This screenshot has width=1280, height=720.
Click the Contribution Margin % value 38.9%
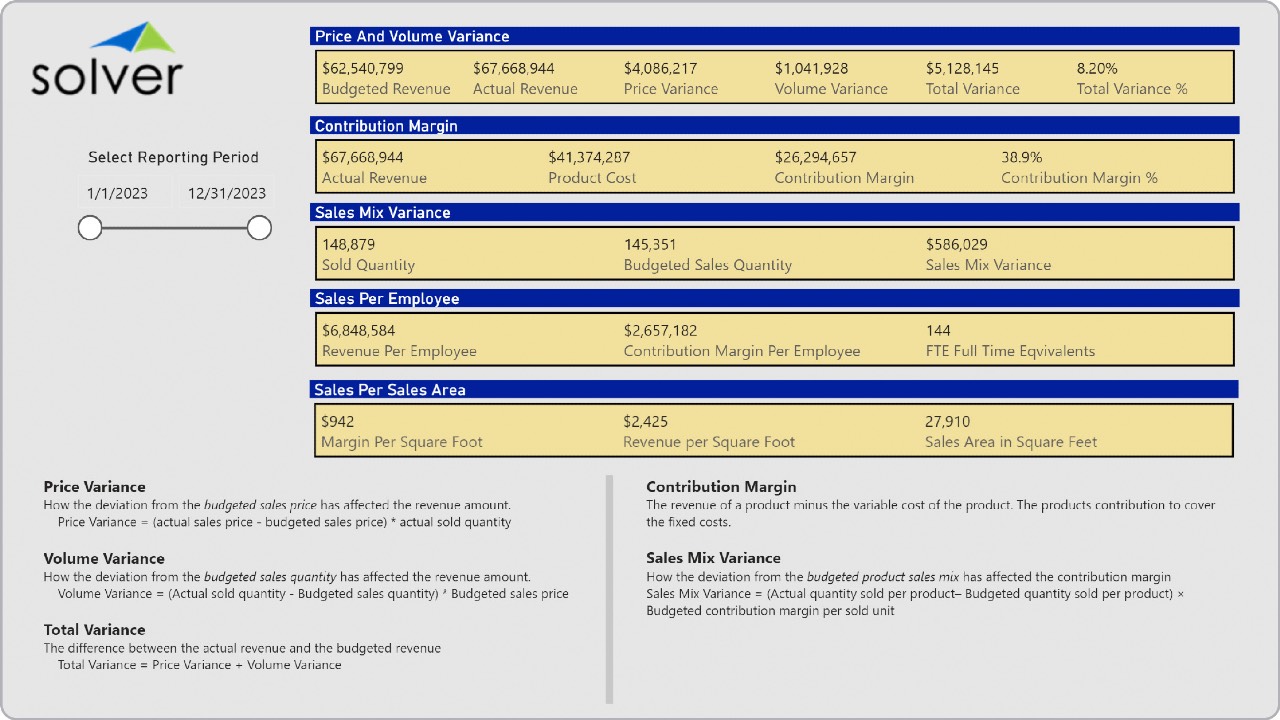click(1021, 156)
